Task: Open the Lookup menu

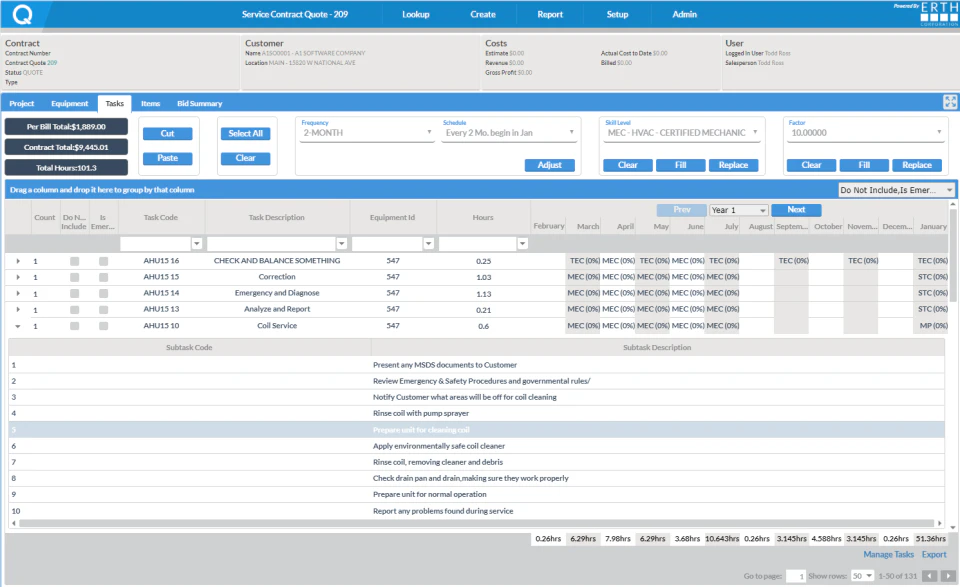Action: (x=415, y=14)
